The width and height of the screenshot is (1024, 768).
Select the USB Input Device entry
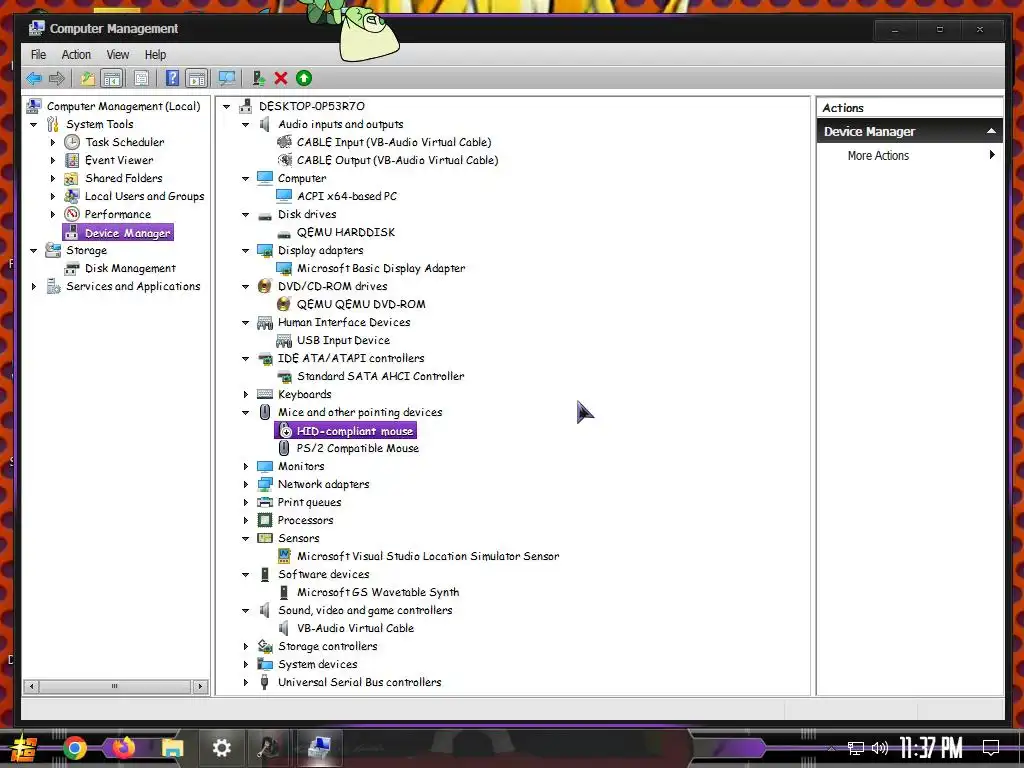343,340
